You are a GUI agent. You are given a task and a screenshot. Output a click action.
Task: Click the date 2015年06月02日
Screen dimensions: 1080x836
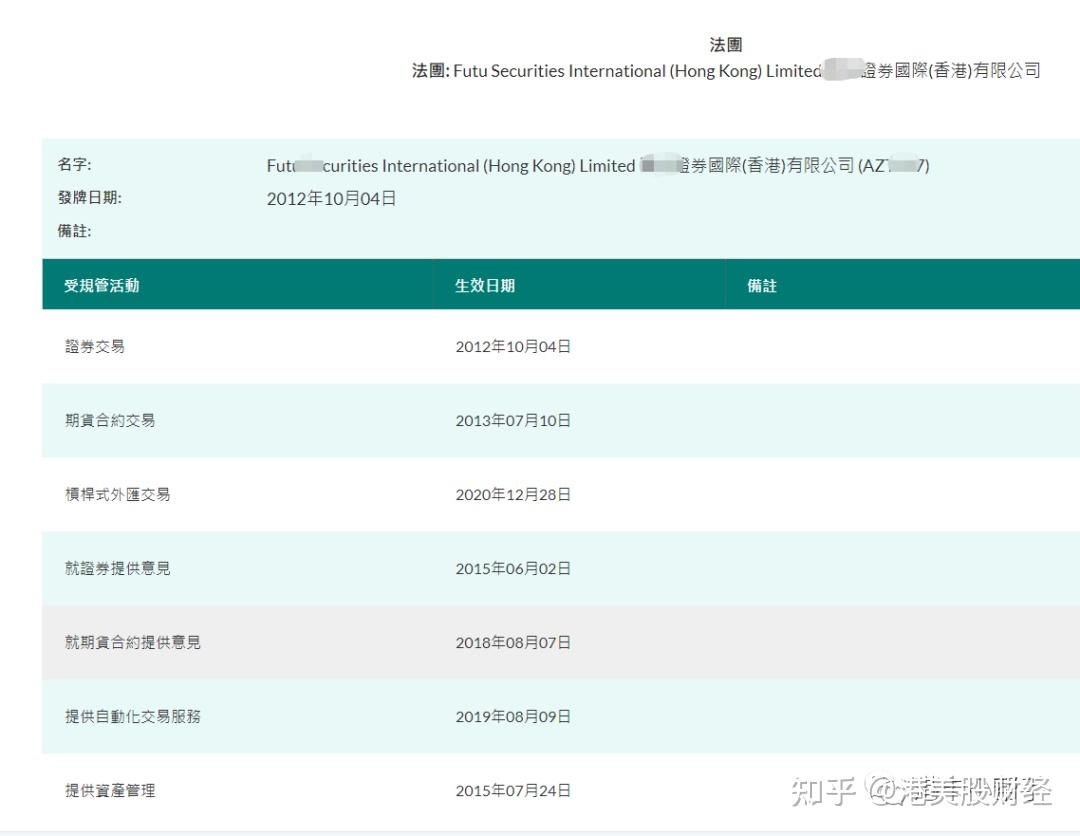tap(513, 568)
